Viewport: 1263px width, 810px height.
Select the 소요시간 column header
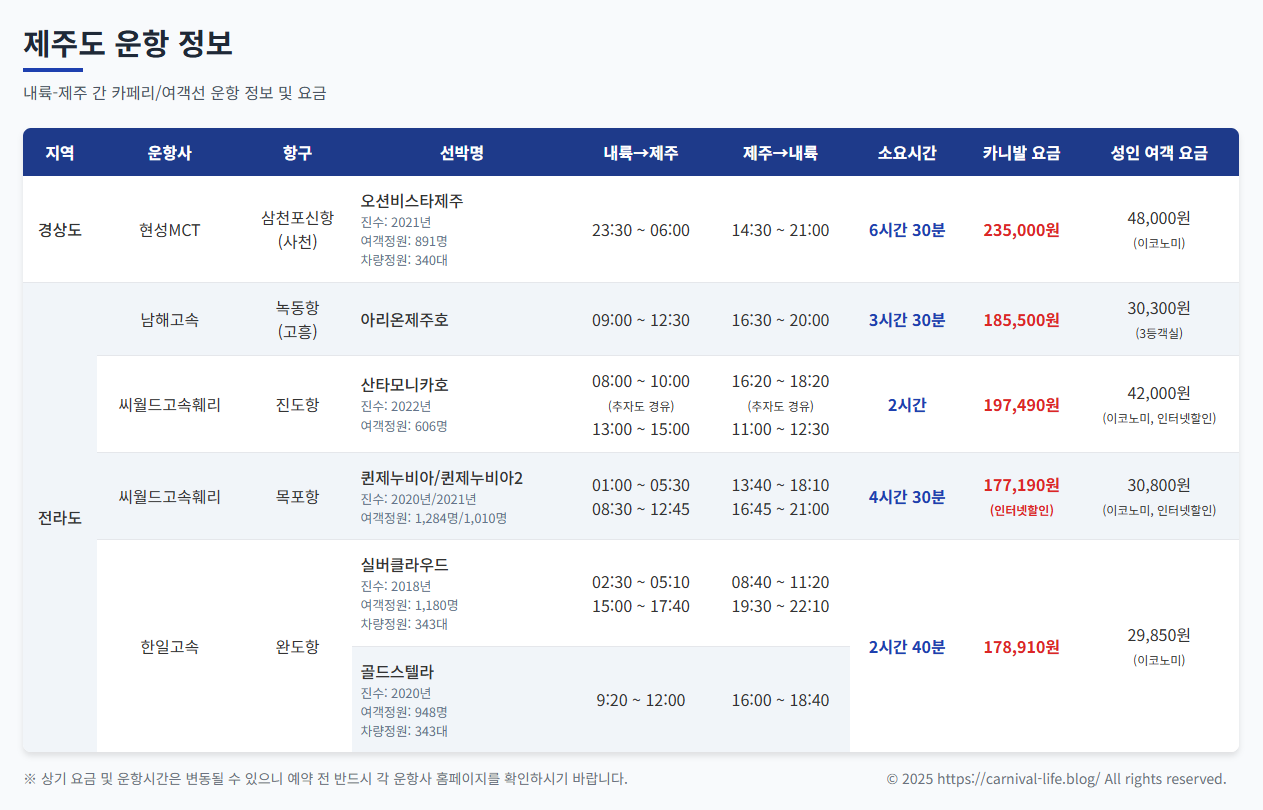(907, 153)
